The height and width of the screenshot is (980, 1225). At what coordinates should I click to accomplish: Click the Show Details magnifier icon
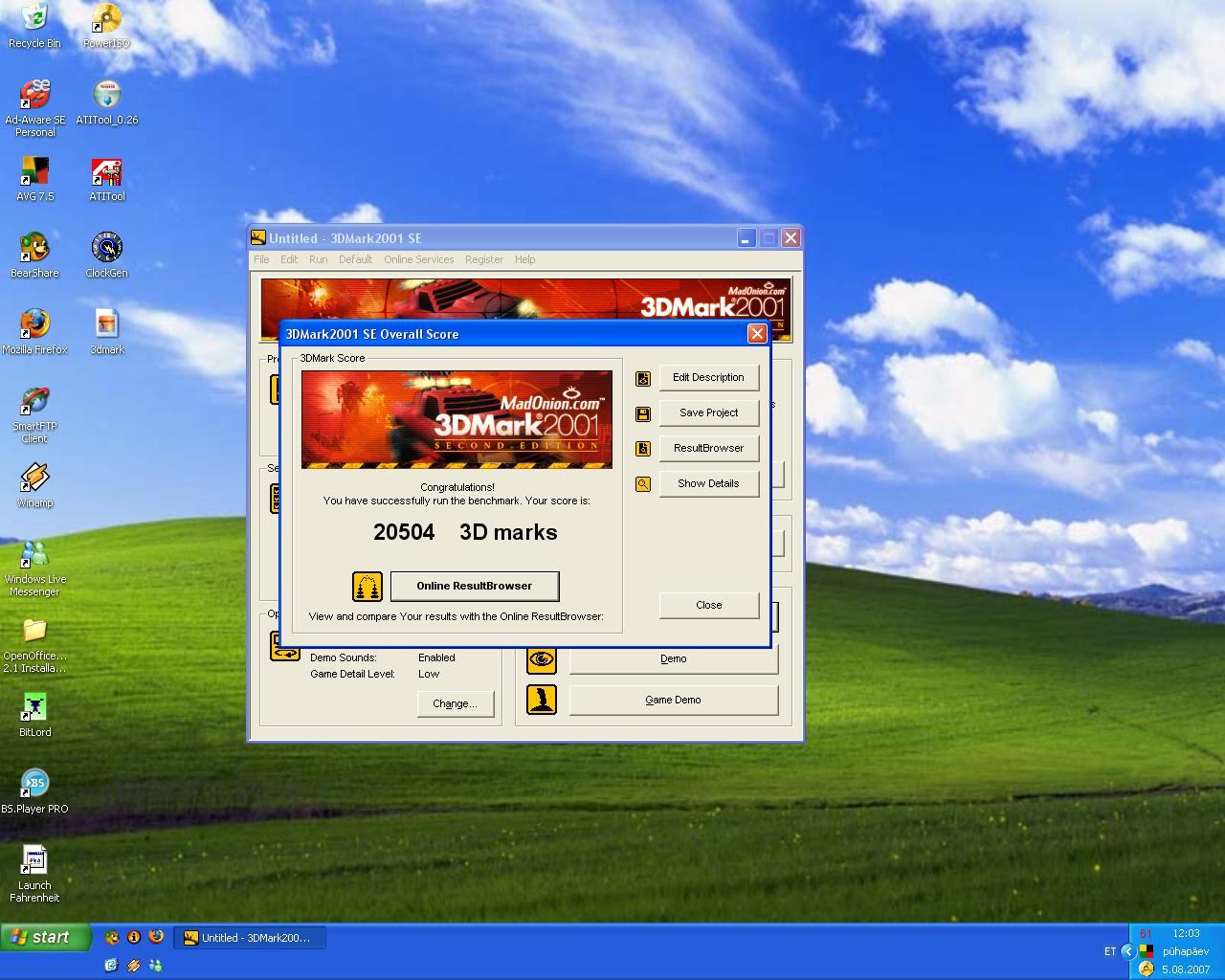pyautogui.click(x=643, y=484)
